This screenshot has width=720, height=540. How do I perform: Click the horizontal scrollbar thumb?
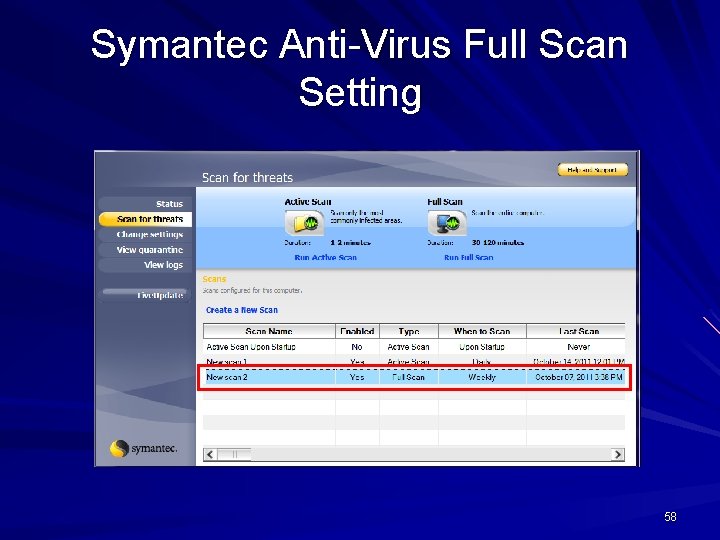[x=234, y=454]
